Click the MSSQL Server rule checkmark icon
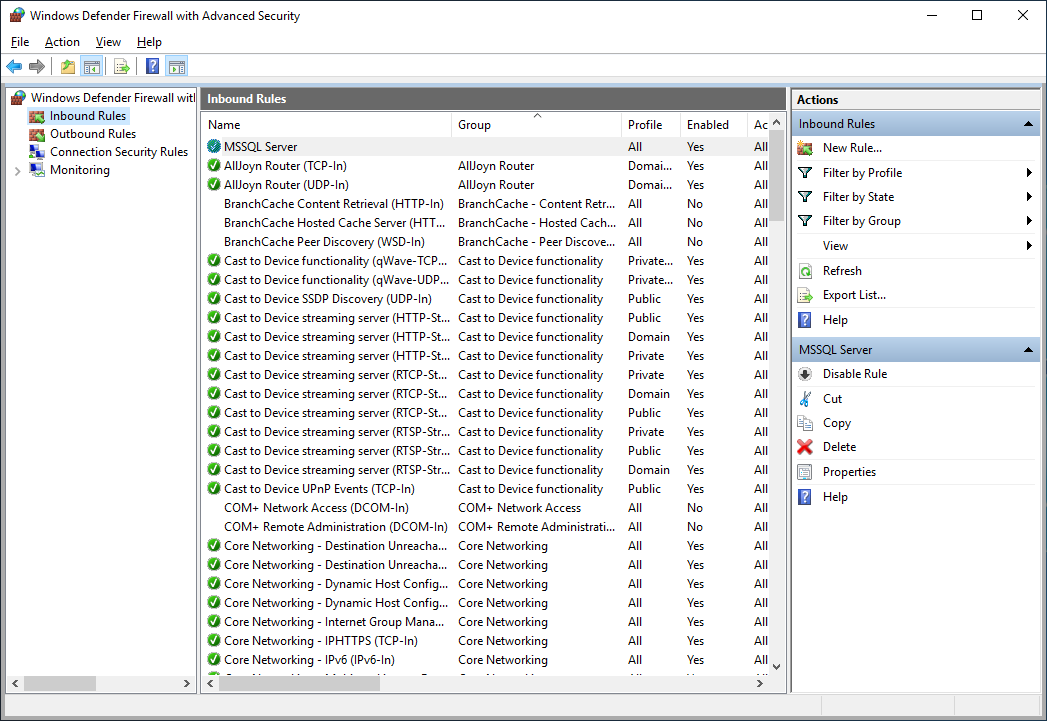The width and height of the screenshot is (1047, 721). coord(214,146)
